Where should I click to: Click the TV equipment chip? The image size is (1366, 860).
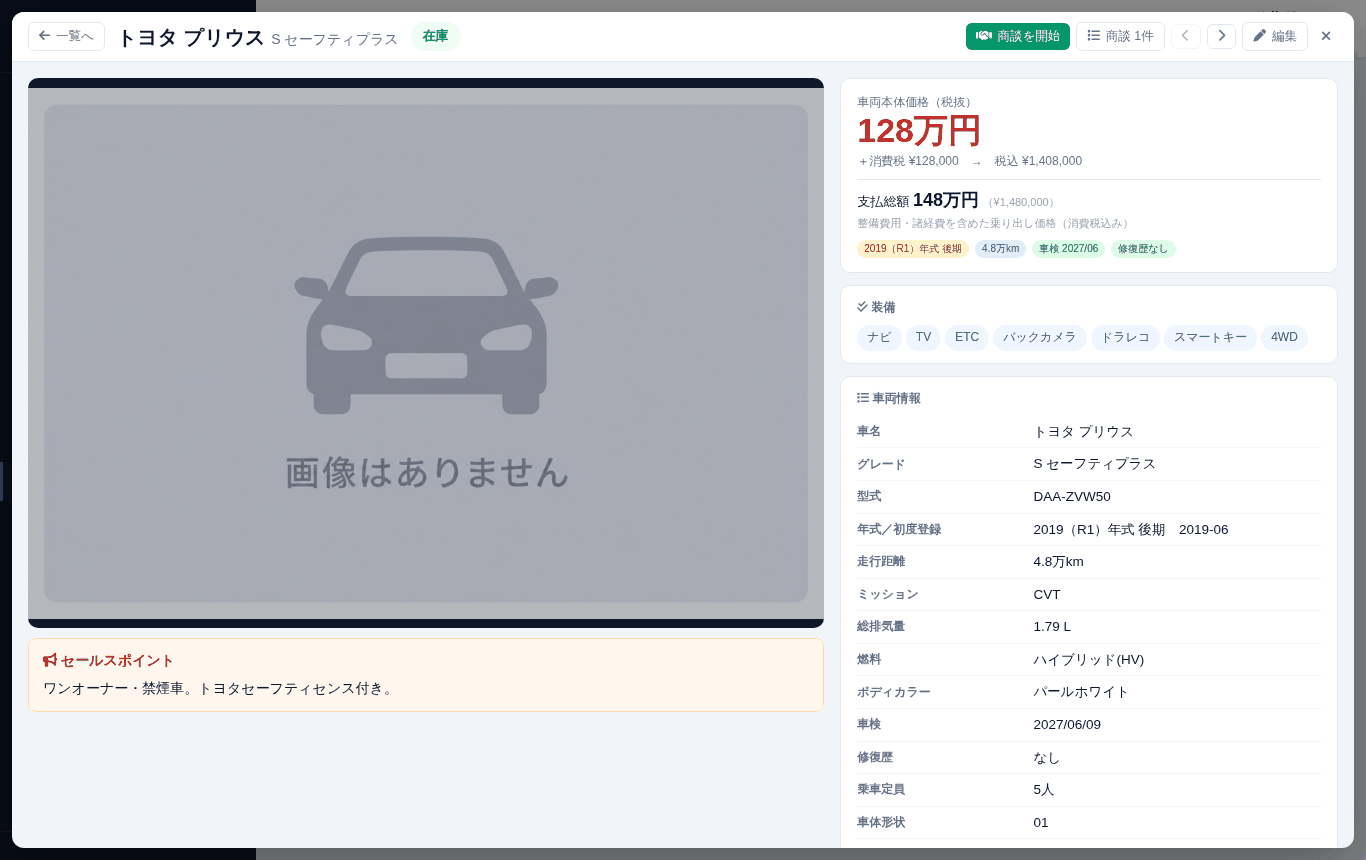pyautogui.click(x=923, y=338)
